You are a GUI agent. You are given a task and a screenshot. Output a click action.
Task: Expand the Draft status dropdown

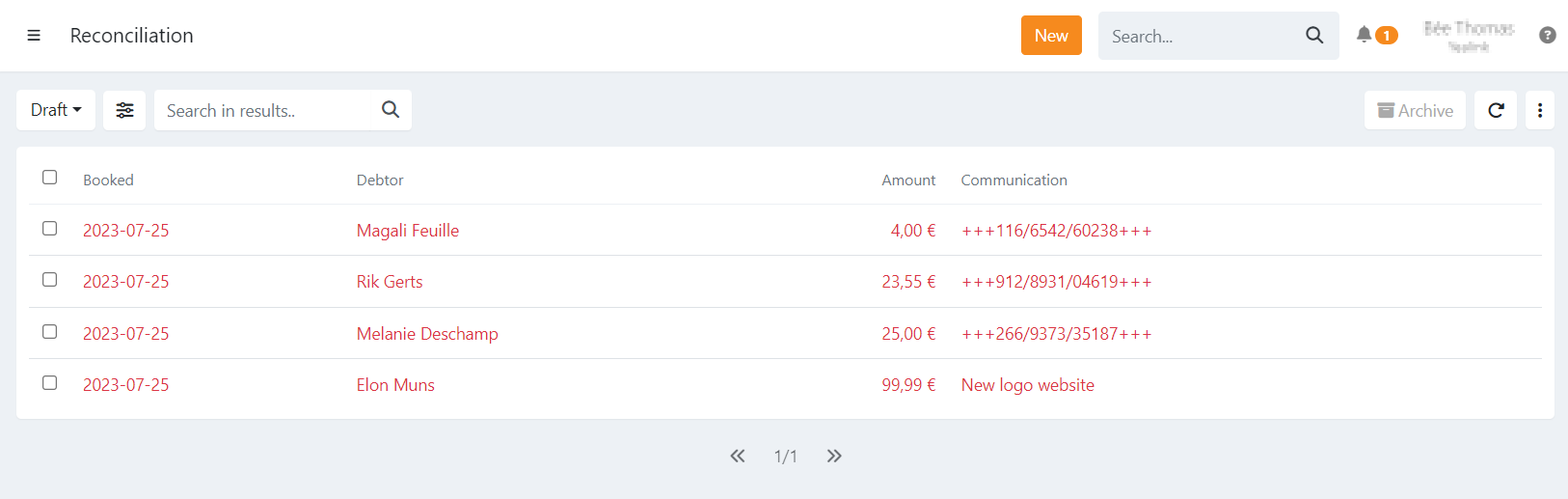pos(56,110)
